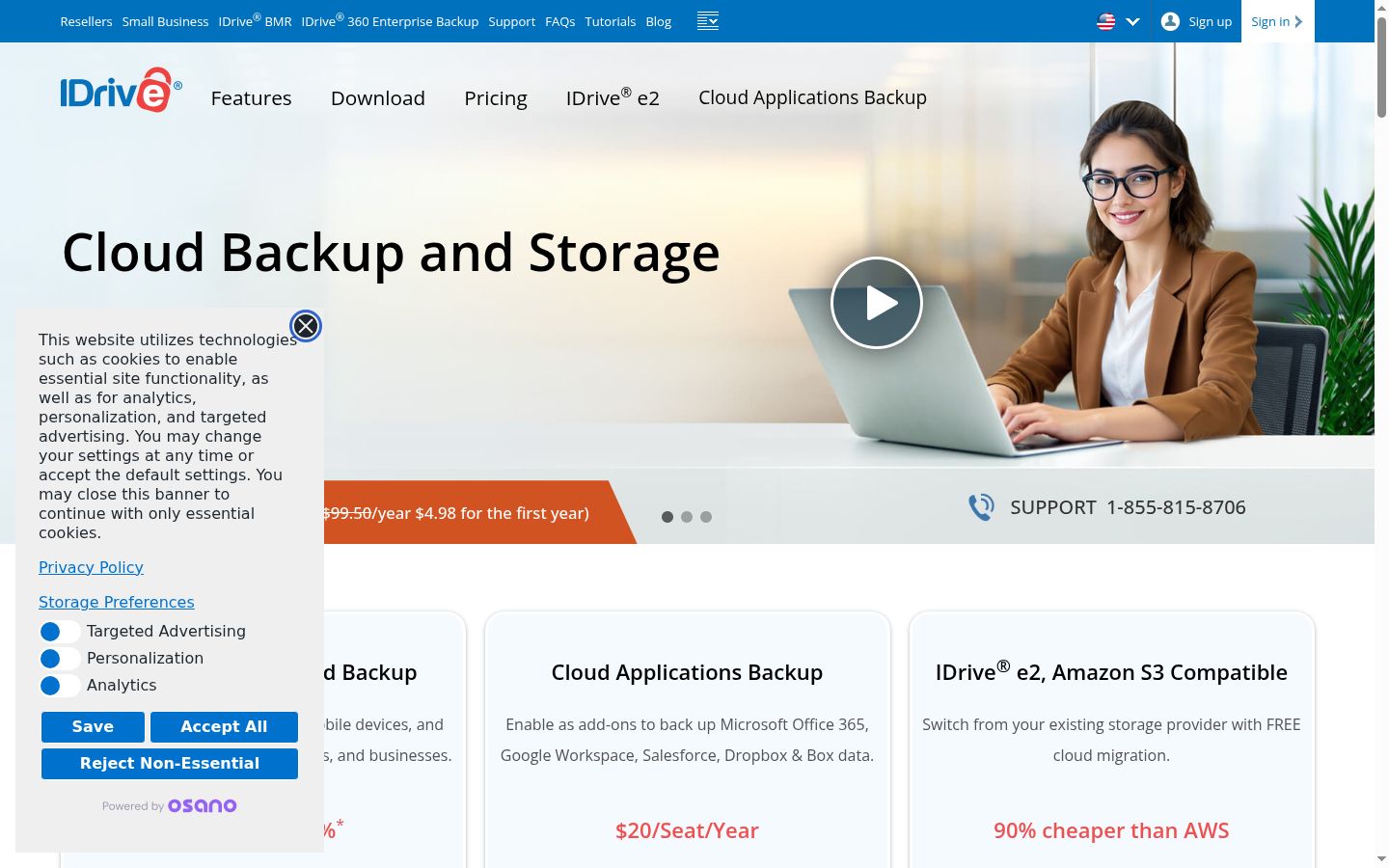Image resolution: width=1389 pixels, height=868 pixels.
Task: Toggle Analytics switch
Action: 60,686
